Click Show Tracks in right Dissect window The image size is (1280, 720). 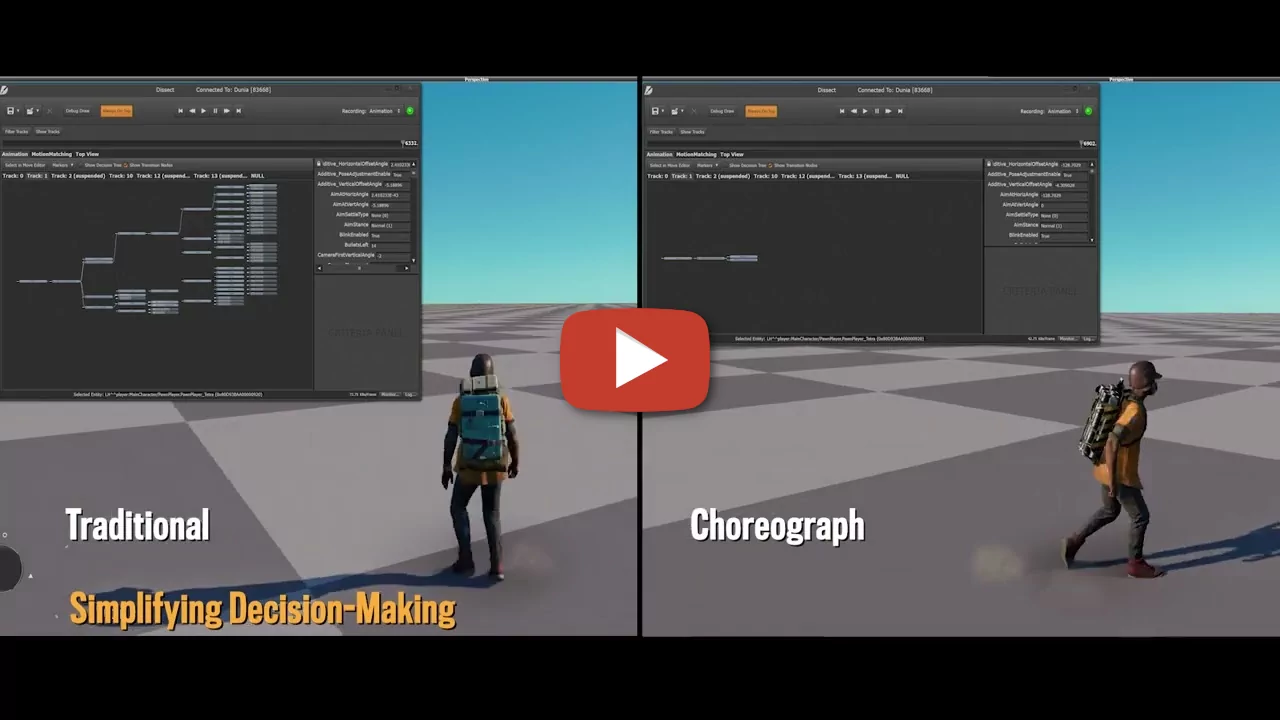point(692,131)
